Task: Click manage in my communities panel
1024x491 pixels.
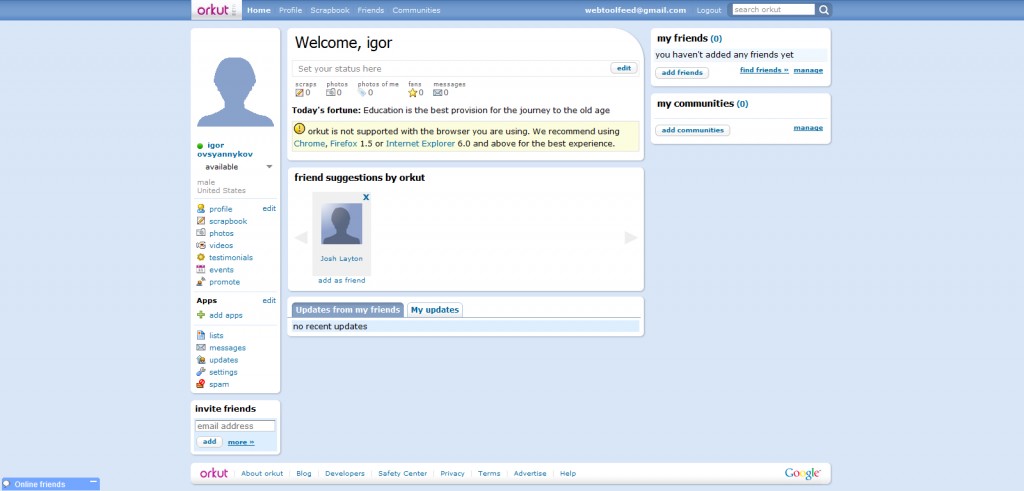Action: pyautogui.click(x=808, y=128)
